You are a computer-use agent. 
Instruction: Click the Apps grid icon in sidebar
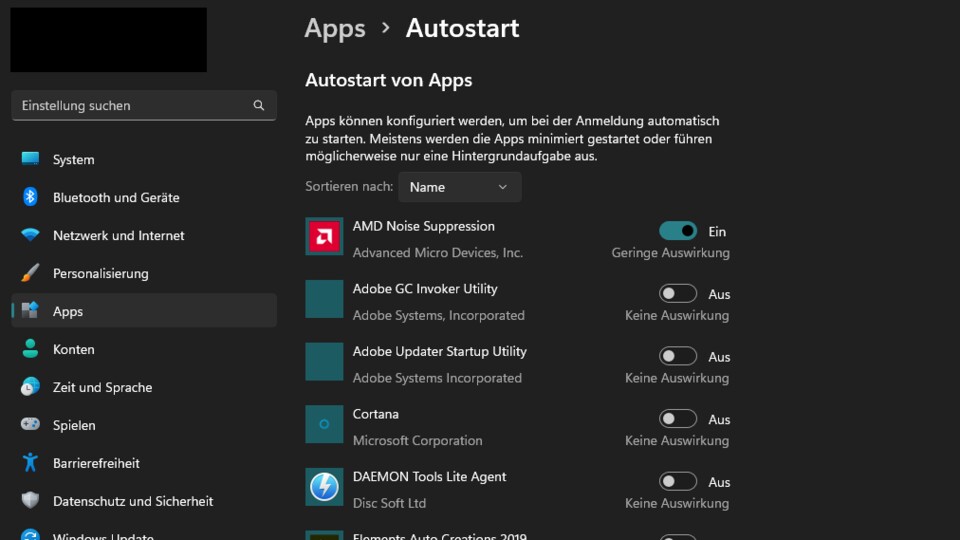tap(30, 311)
